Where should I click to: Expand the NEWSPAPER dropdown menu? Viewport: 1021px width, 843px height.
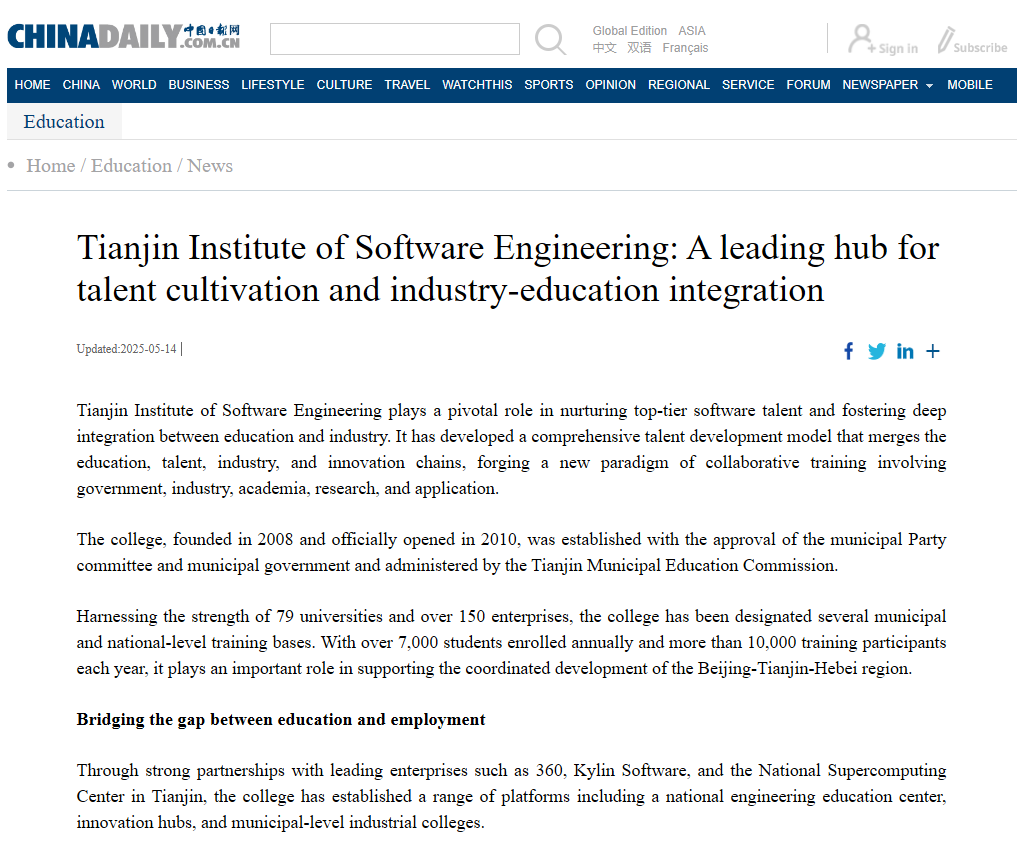(x=887, y=85)
